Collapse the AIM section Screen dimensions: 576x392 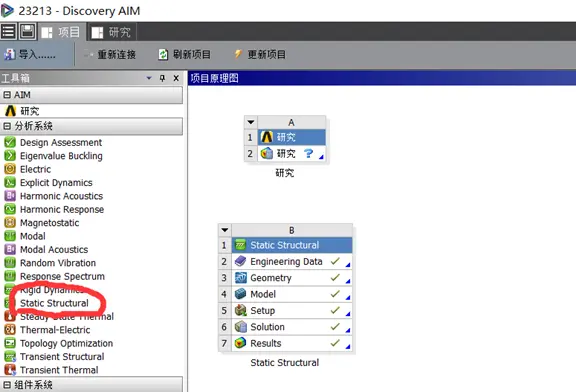(x=7, y=95)
